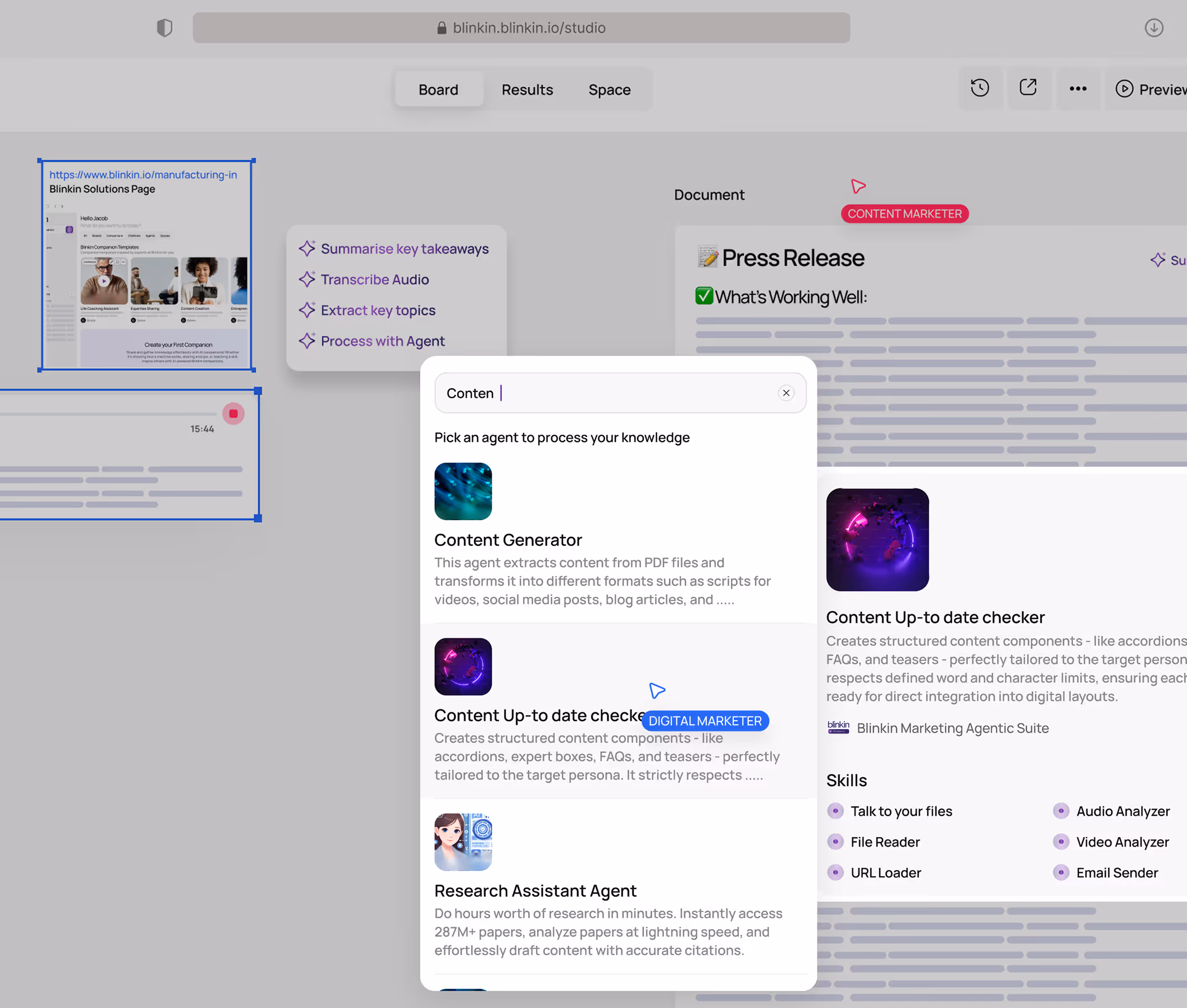The image size is (1187, 1008).
Task: Select the Transcribe Audio action icon
Action: (x=307, y=279)
